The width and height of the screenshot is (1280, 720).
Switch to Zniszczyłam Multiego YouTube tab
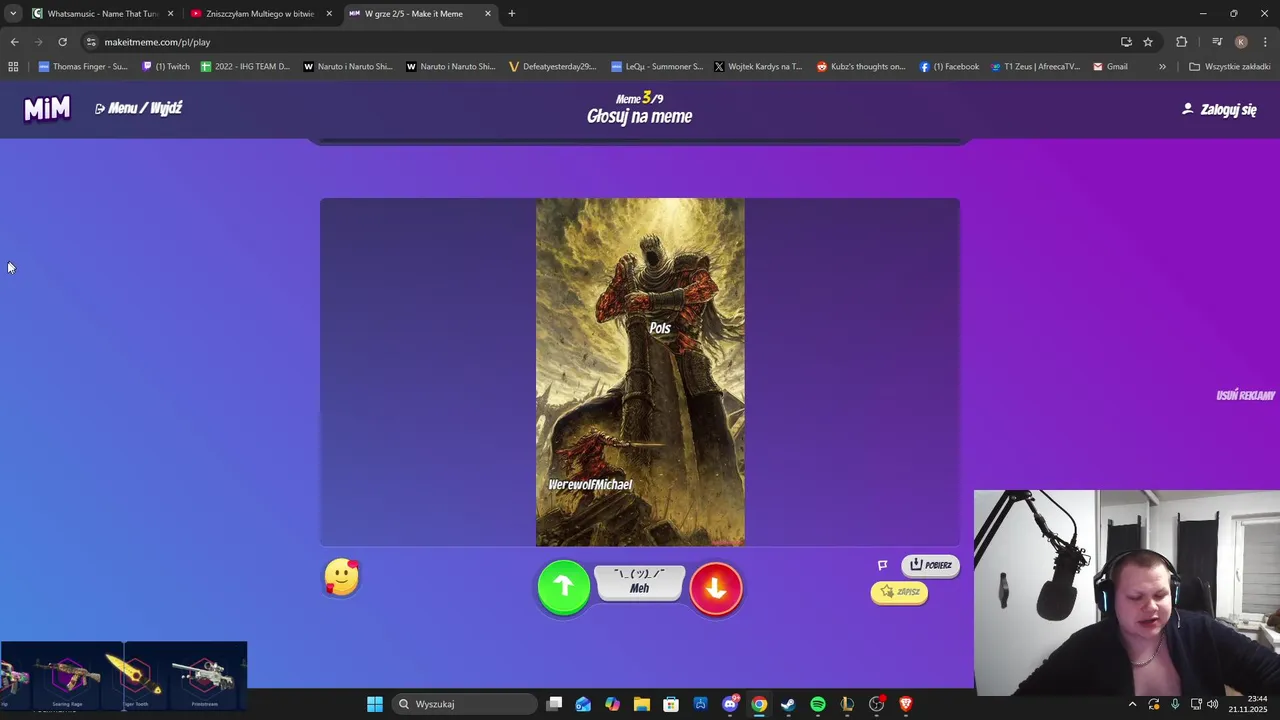tap(260, 14)
